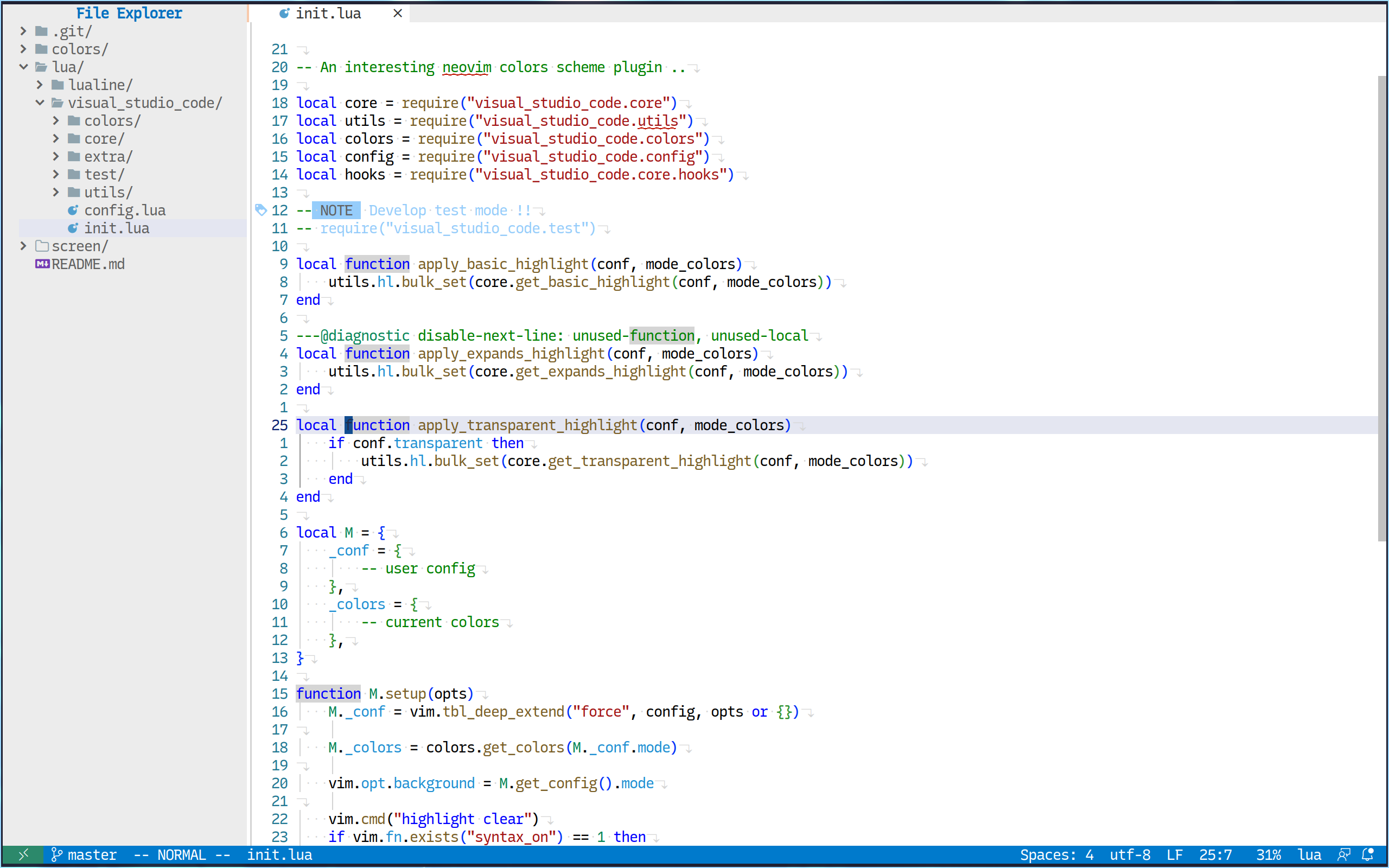This screenshot has width=1389, height=868.
Task: Close the init.lua tab
Action: coord(397,13)
